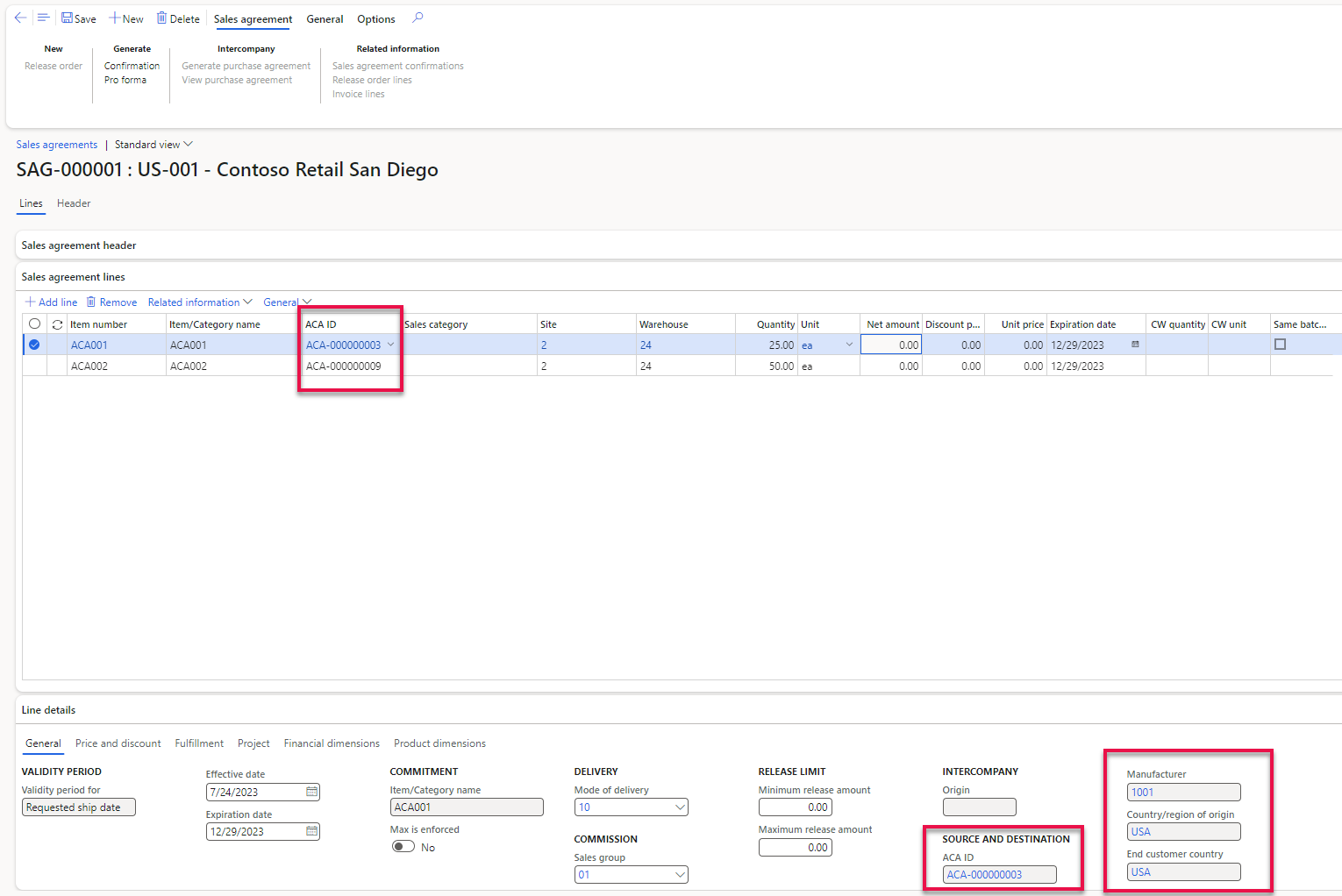Open the navigation pane hamburger icon
The width and height of the screenshot is (1342, 896).
click(x=43, y=18)
